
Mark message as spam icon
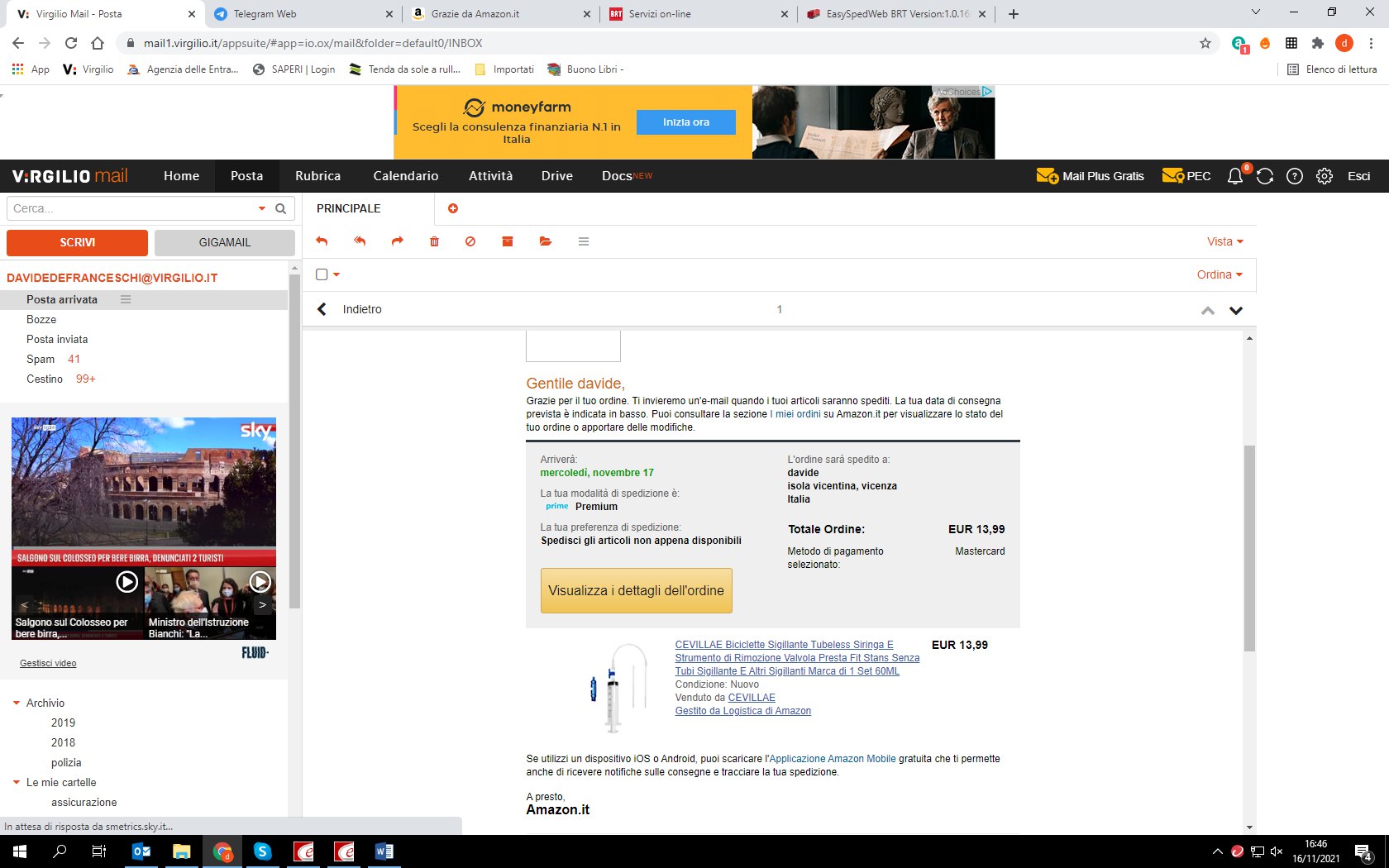tap(470, 241)
